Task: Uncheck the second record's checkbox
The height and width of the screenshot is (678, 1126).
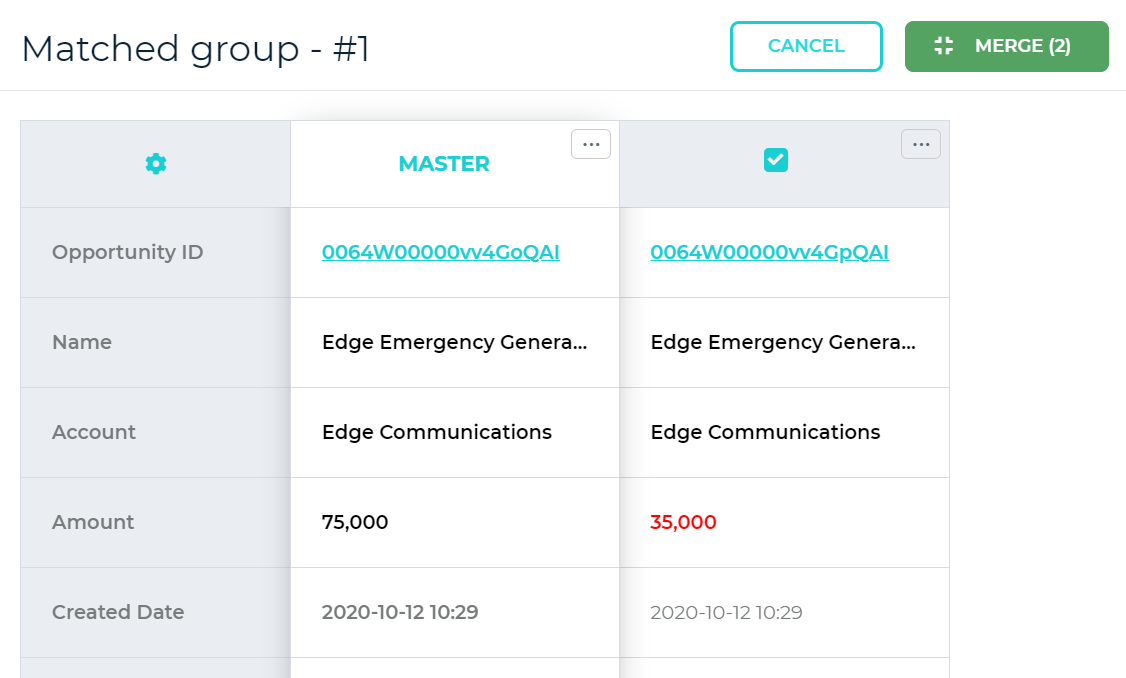Action: [776, 160]
